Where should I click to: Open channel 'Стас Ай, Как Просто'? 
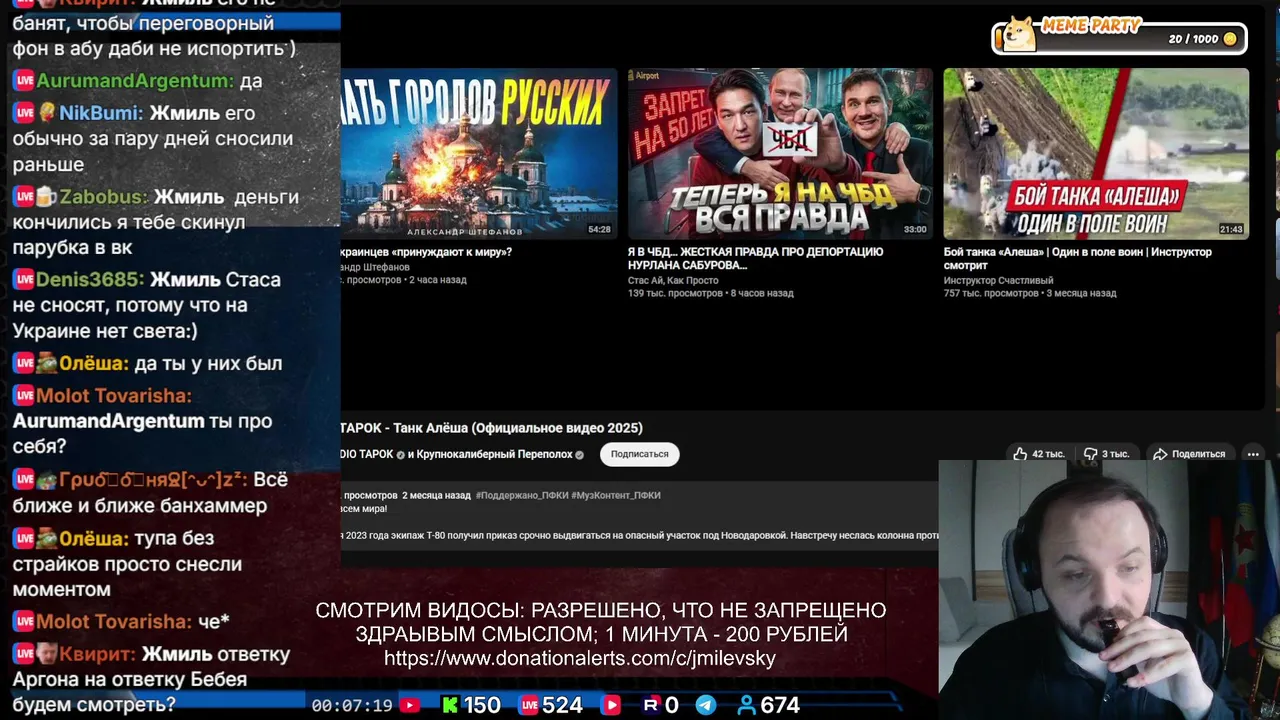[673, 280]
